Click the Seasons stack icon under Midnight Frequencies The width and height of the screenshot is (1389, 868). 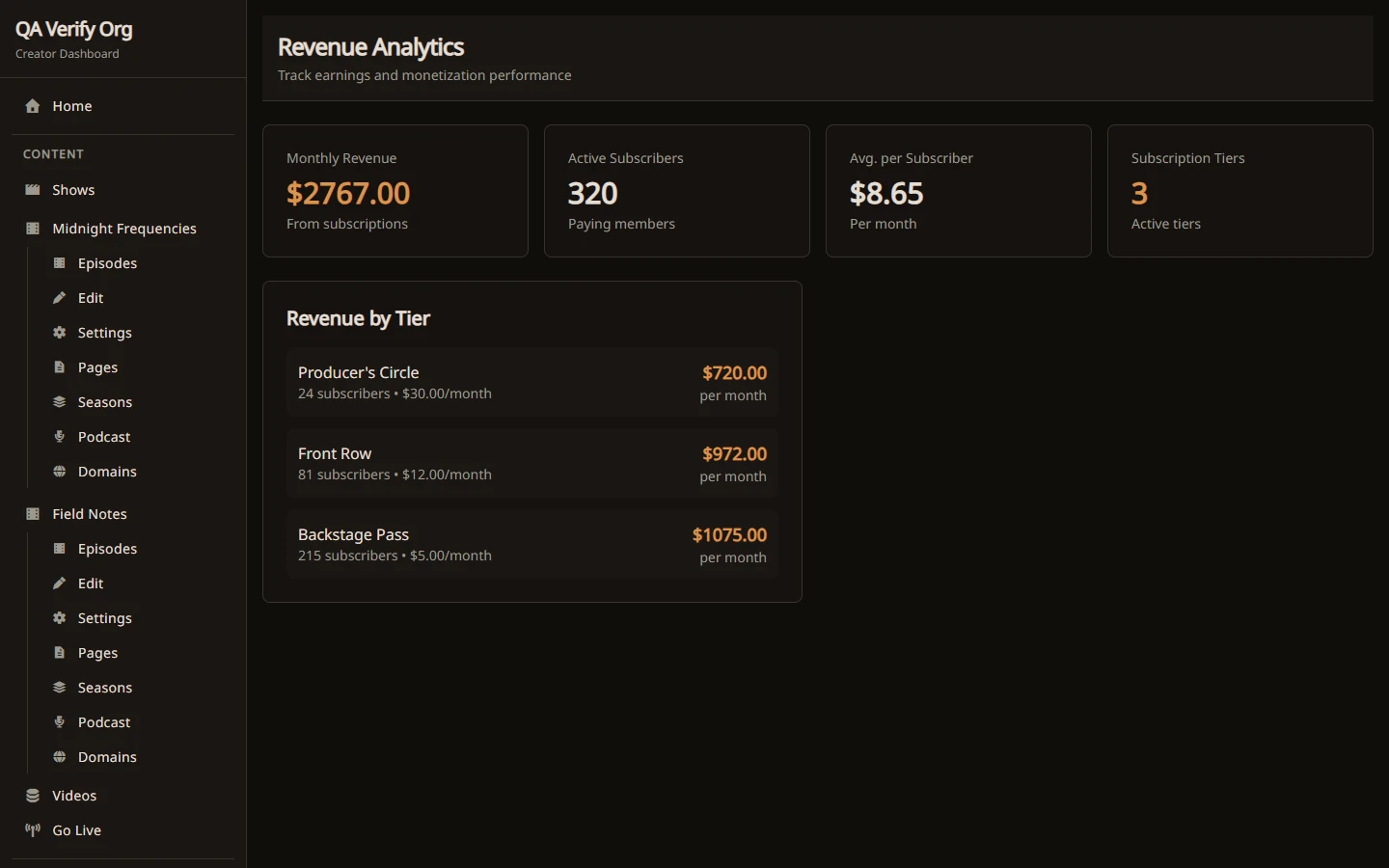pyautogui.click(x=59, y=402)
